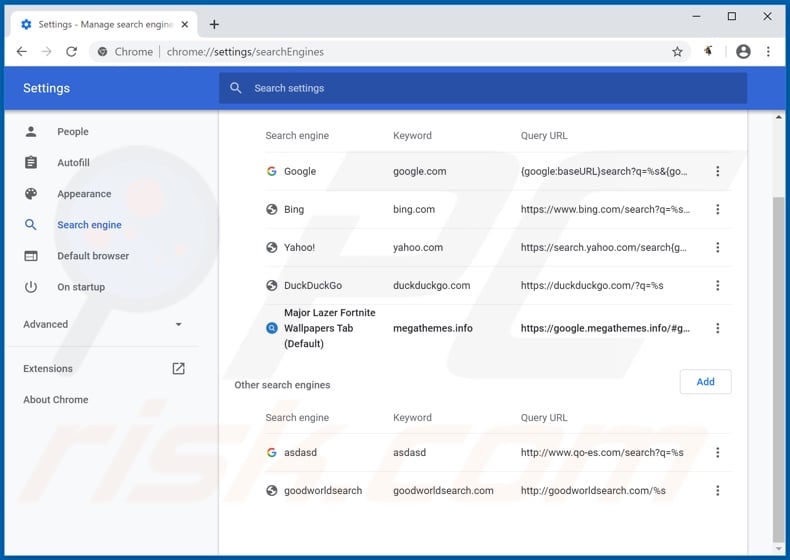Click the megathemes.info keyword text
This screenshot has height=560, width=790.
tap(433, 328)
